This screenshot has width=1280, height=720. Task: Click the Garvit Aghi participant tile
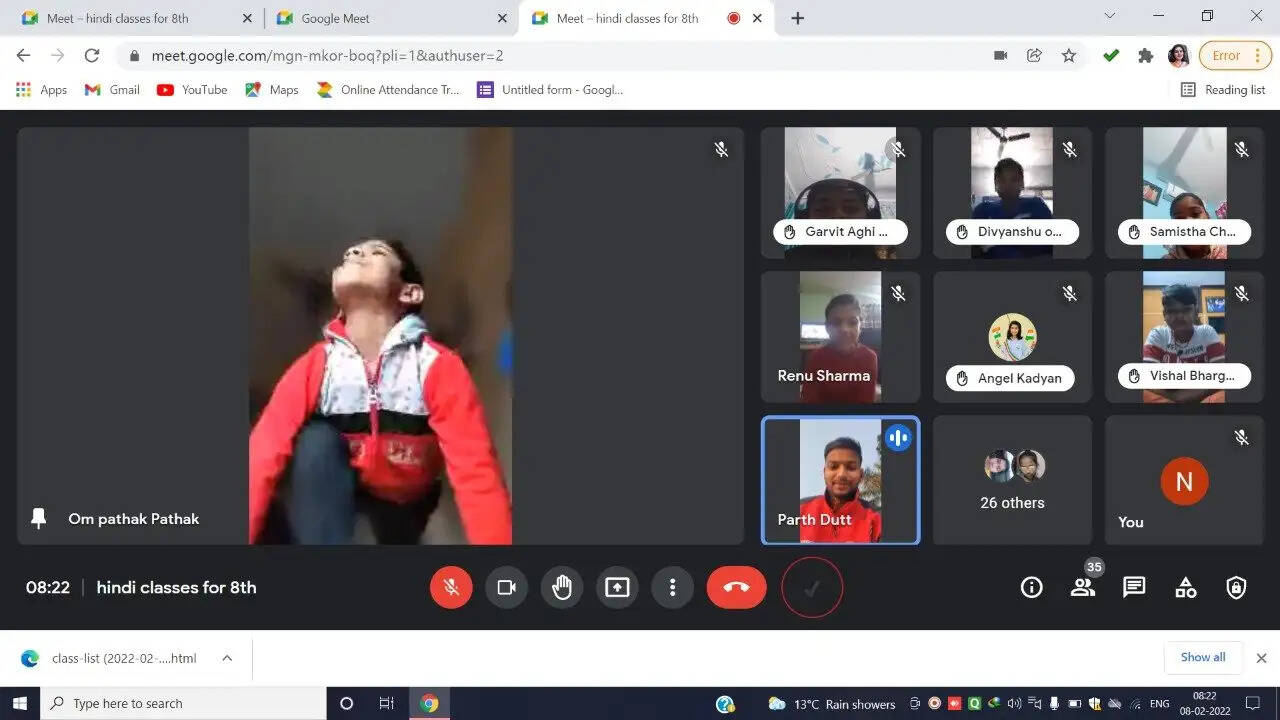tap(840, 192)
